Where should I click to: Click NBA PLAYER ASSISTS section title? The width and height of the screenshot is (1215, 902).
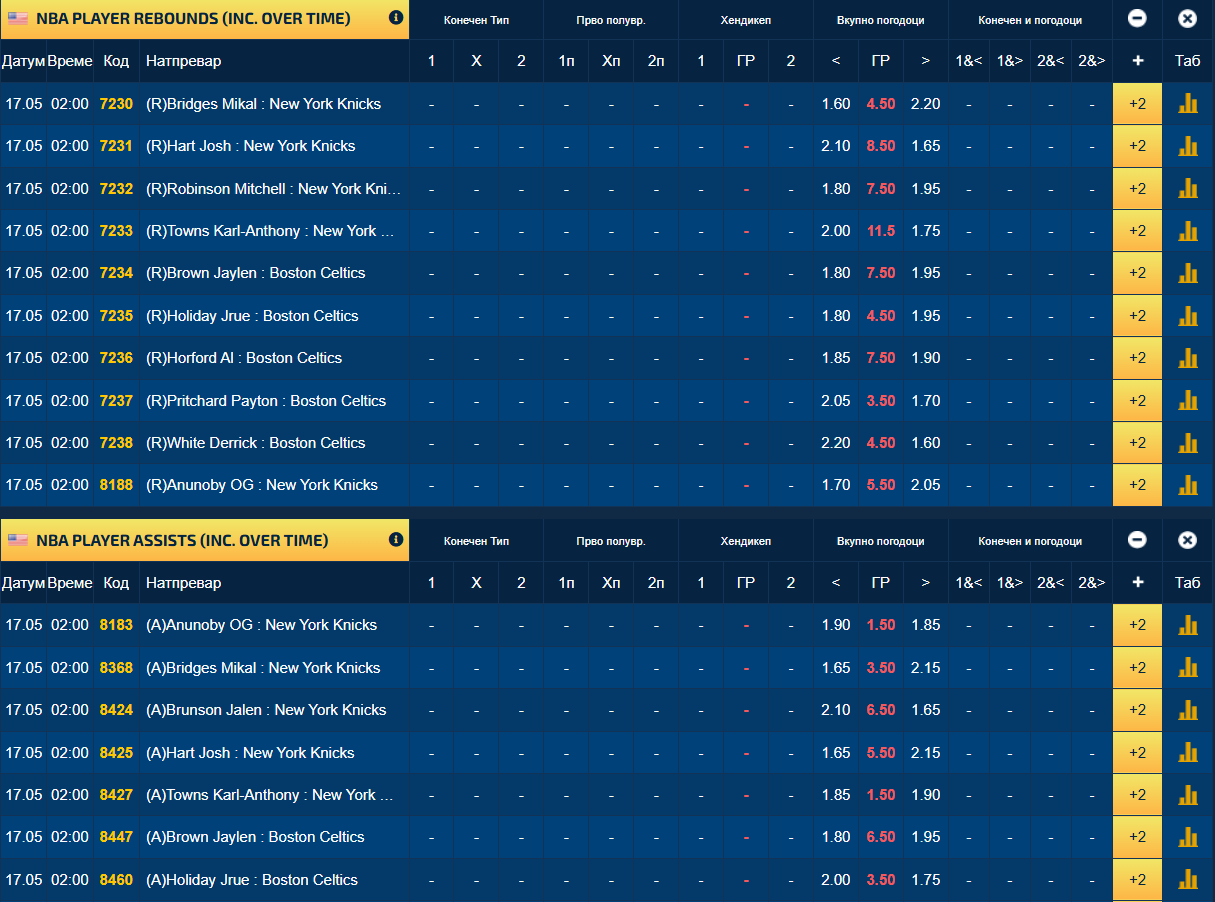(182, 541)
